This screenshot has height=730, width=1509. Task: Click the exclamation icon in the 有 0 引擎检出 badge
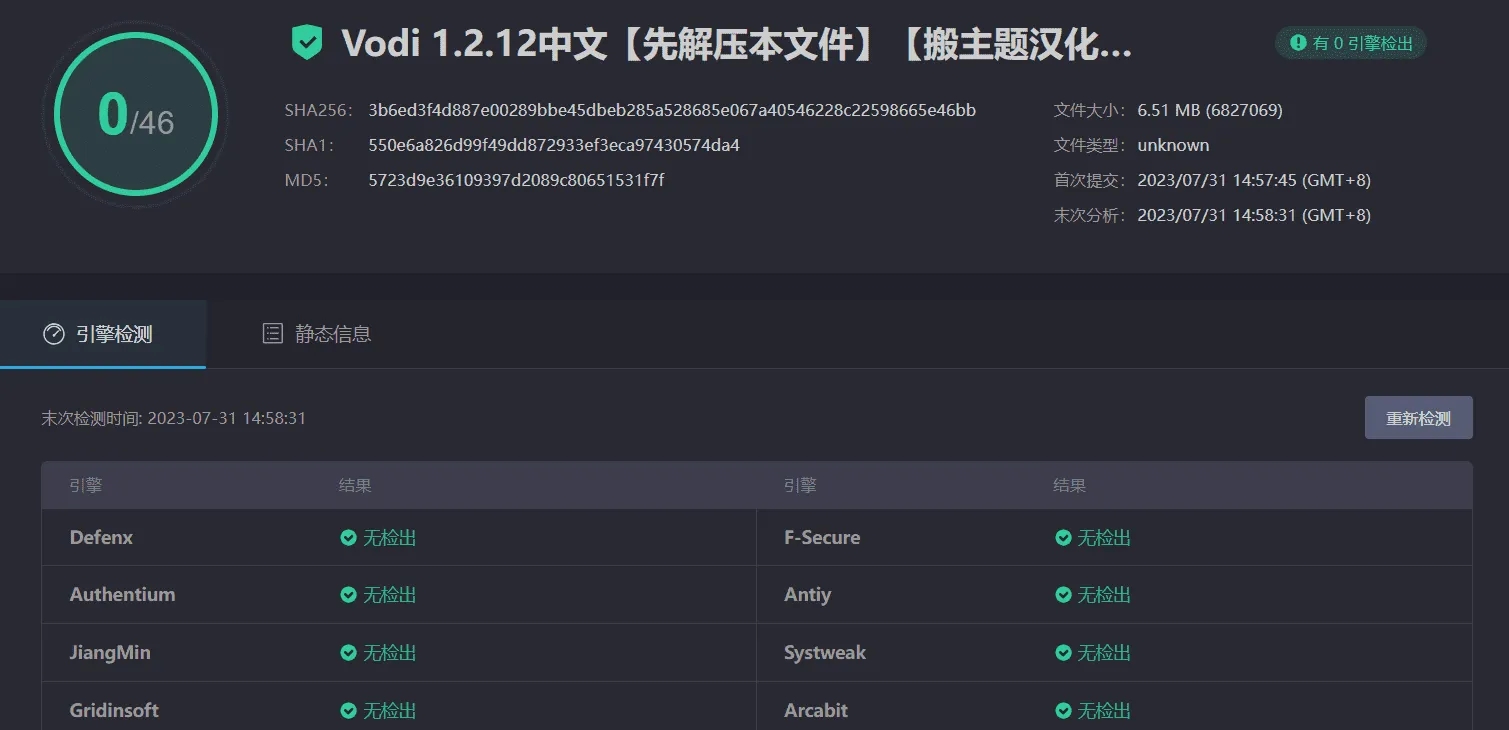point(1299,43)
